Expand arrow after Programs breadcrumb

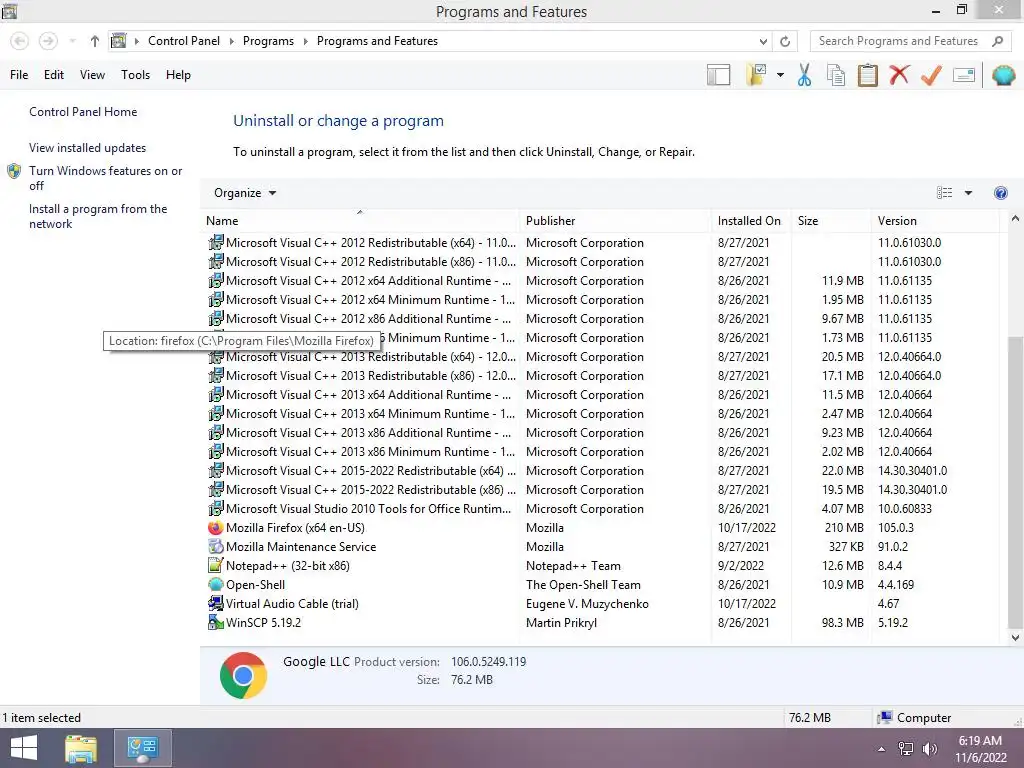pyautogui.click(x=305, y=41)
